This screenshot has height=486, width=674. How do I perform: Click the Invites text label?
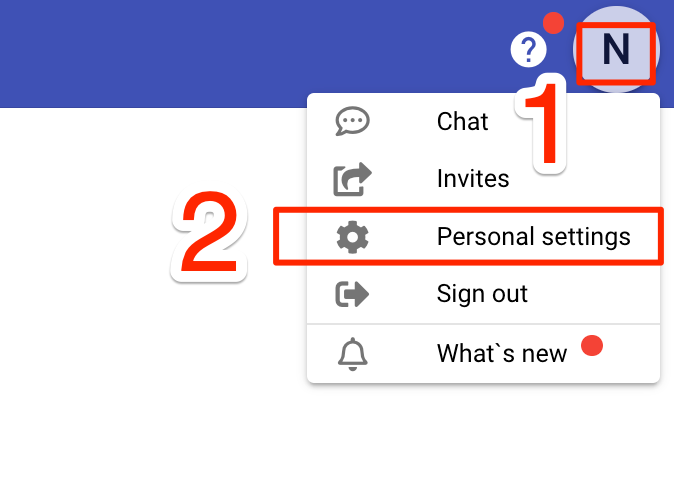point(473,179)
